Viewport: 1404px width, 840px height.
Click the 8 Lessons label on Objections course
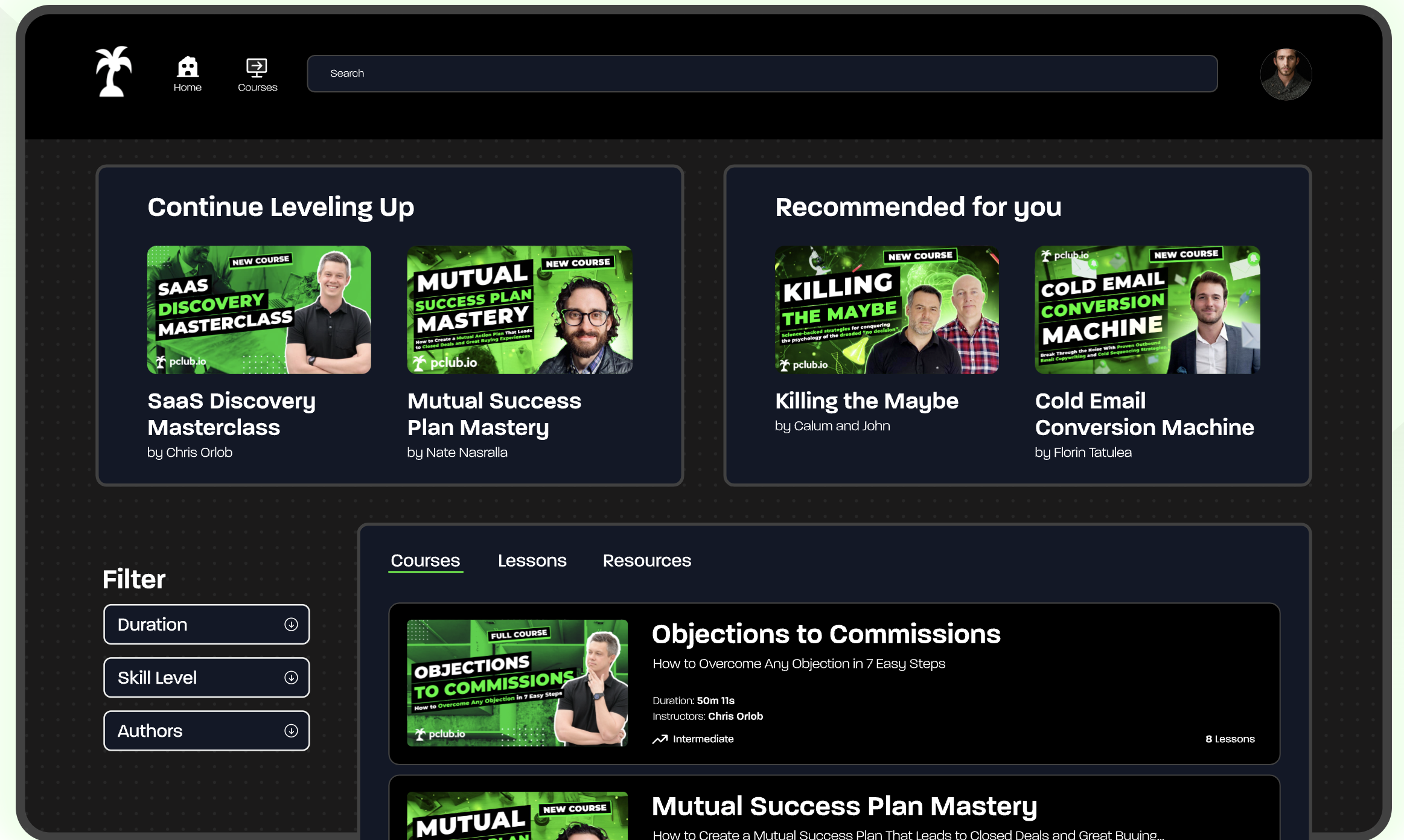(1230, 739)
